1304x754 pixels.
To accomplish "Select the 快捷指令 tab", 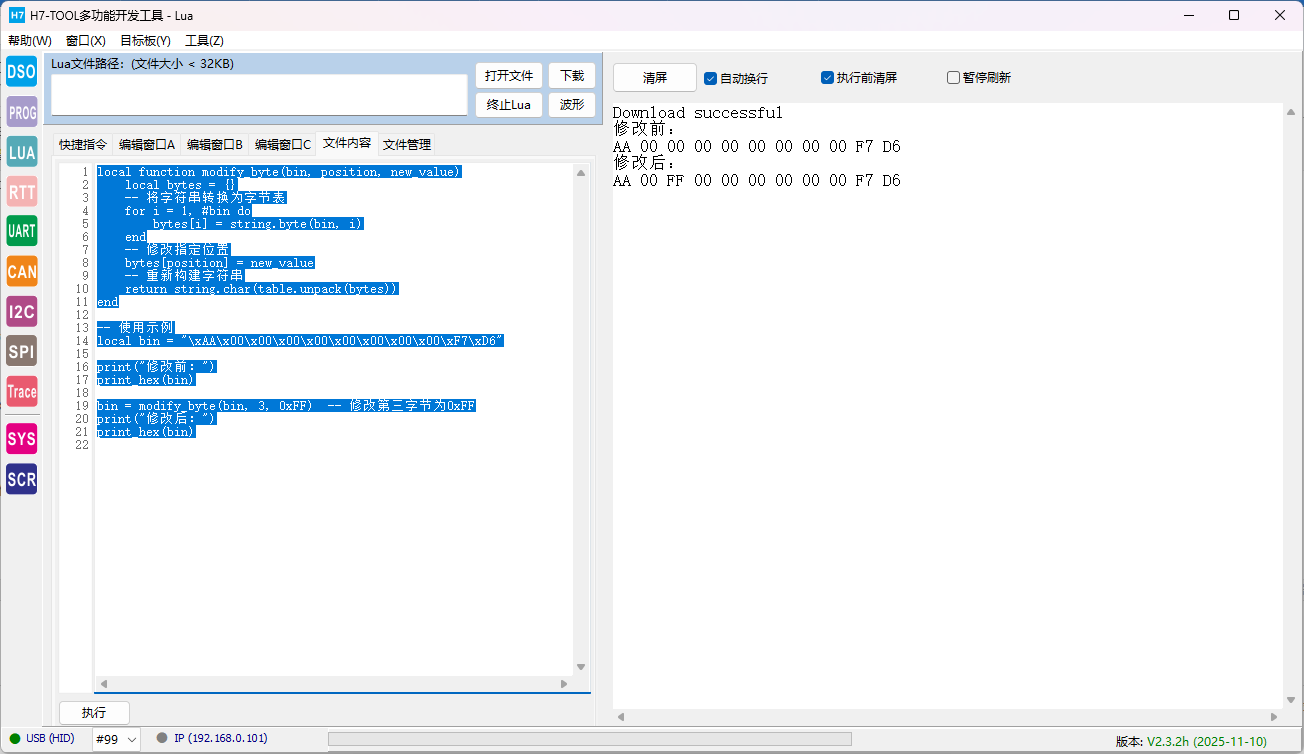I will [83, 144].
